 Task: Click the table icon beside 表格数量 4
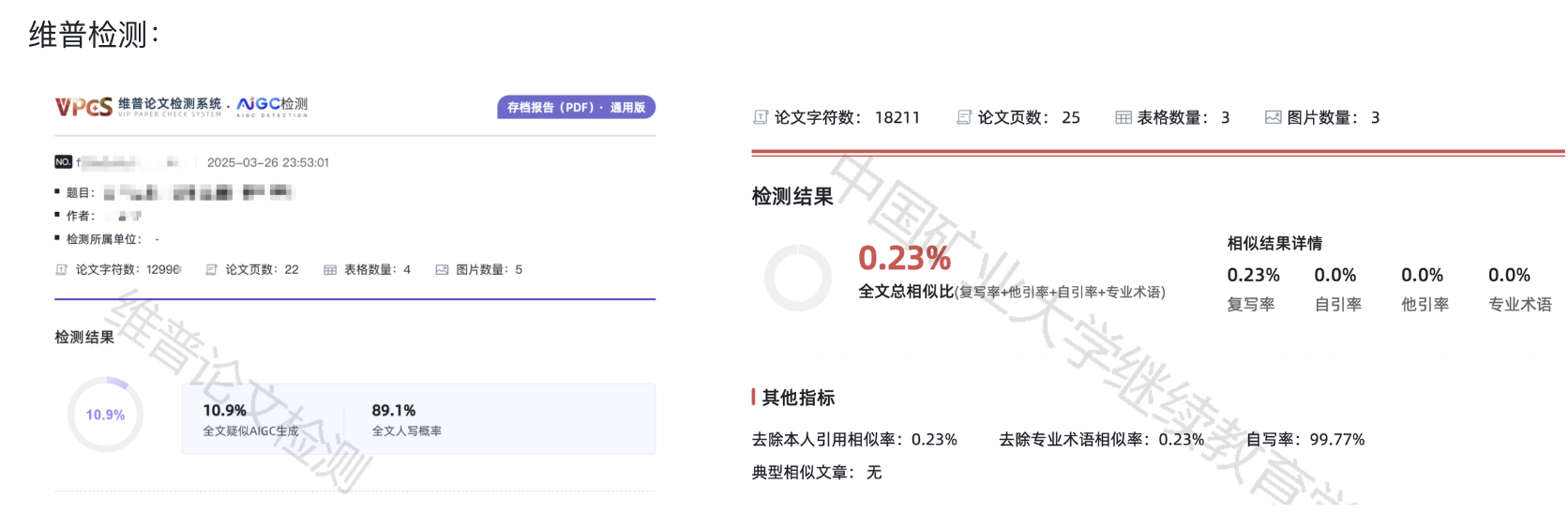point(330,270)
